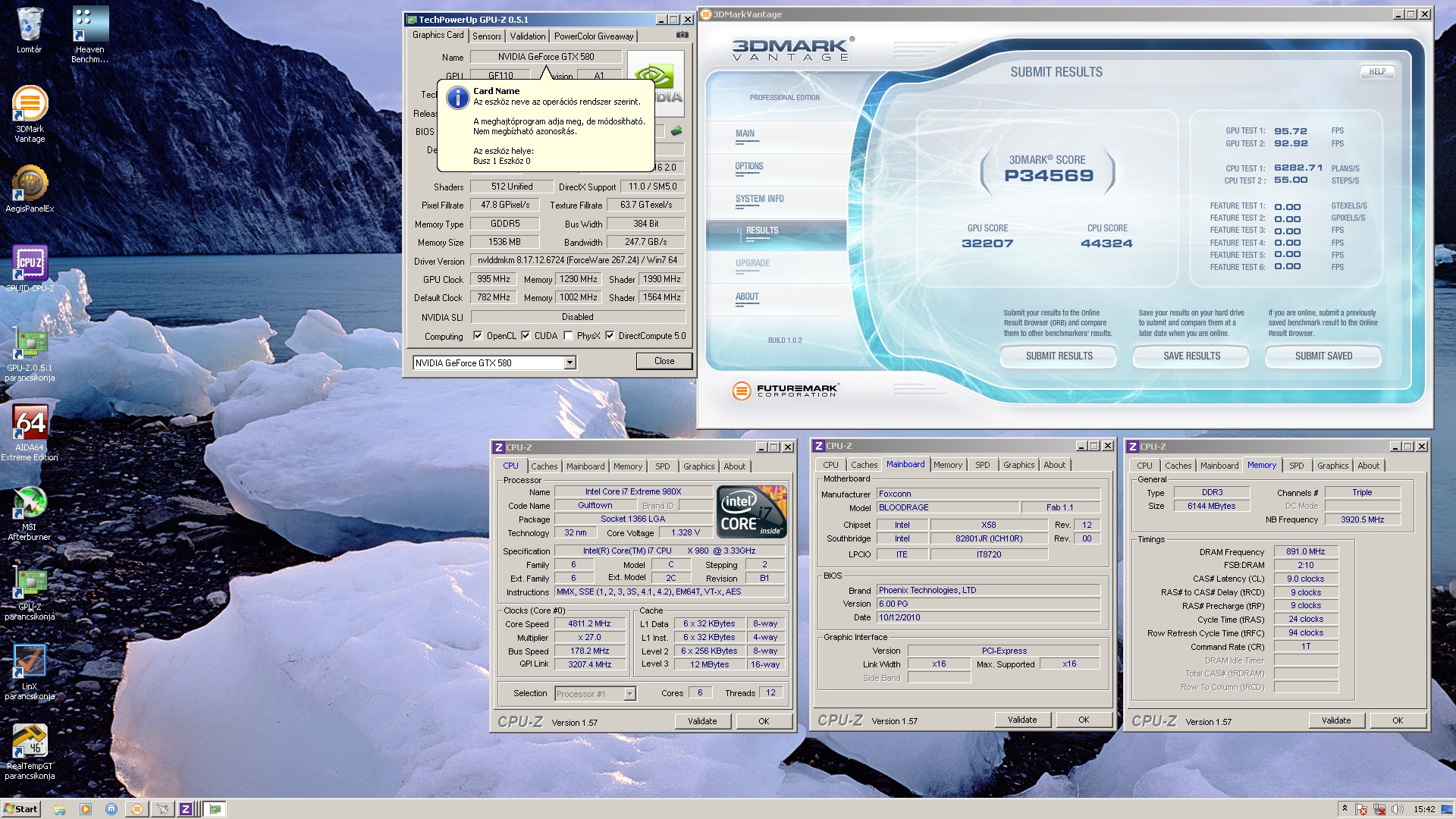
Task: Click the Start button
Action: [20, 809]
